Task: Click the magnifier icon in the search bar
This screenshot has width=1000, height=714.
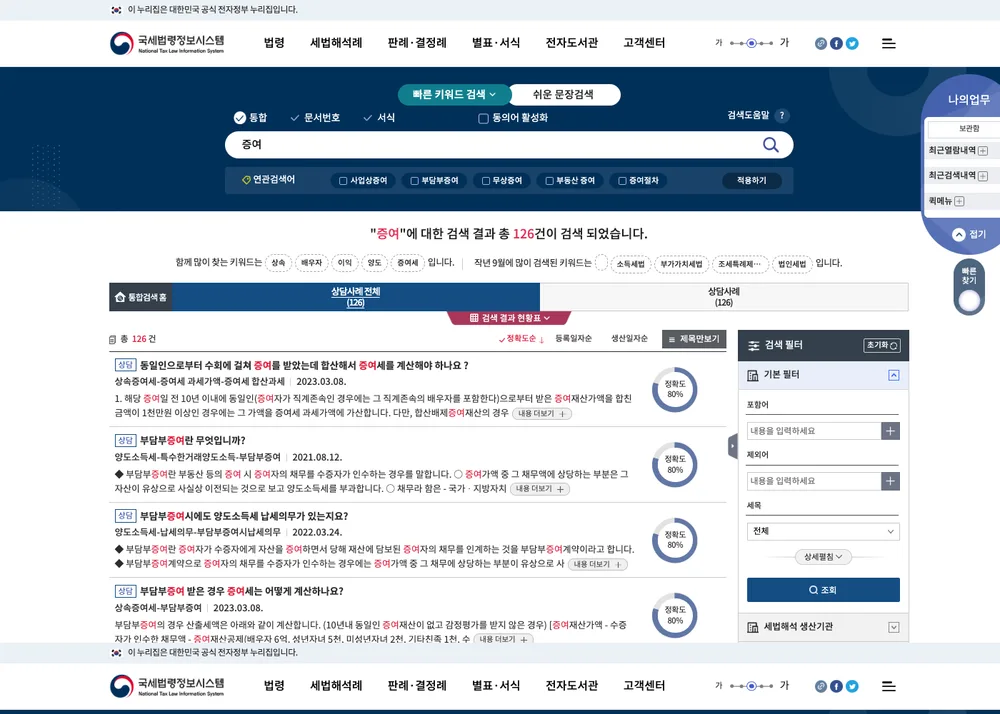Action: tap(770, 145)
